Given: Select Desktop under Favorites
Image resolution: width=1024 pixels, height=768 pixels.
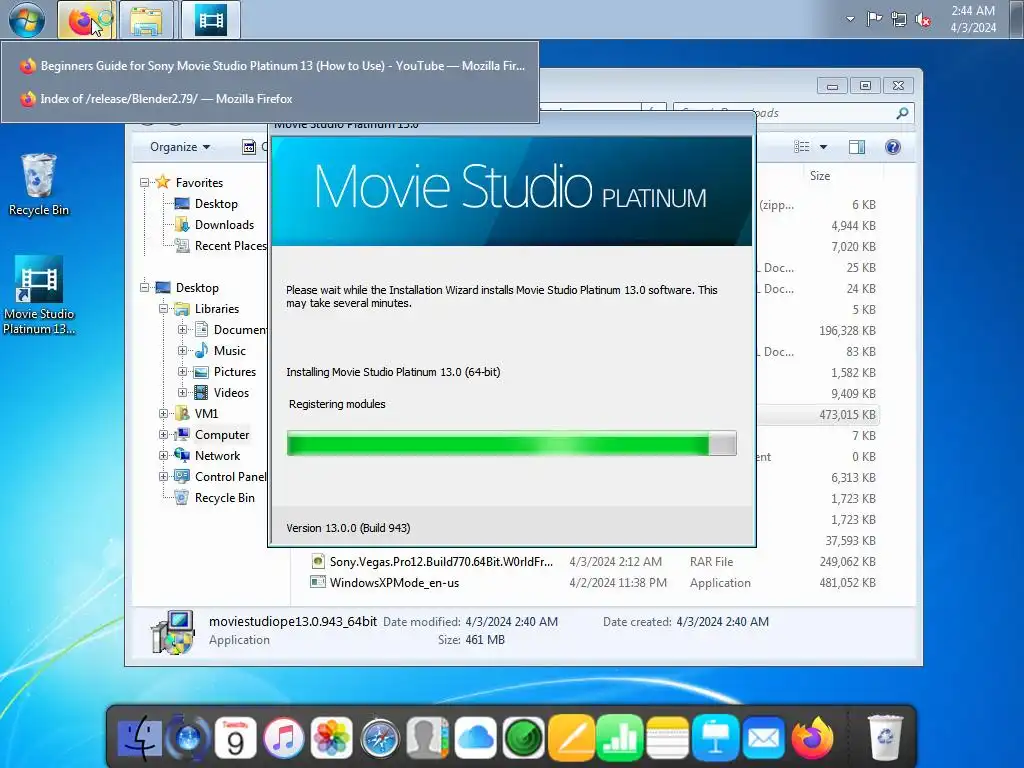Looking at the screenshot, I should click(x=216, y=204).
